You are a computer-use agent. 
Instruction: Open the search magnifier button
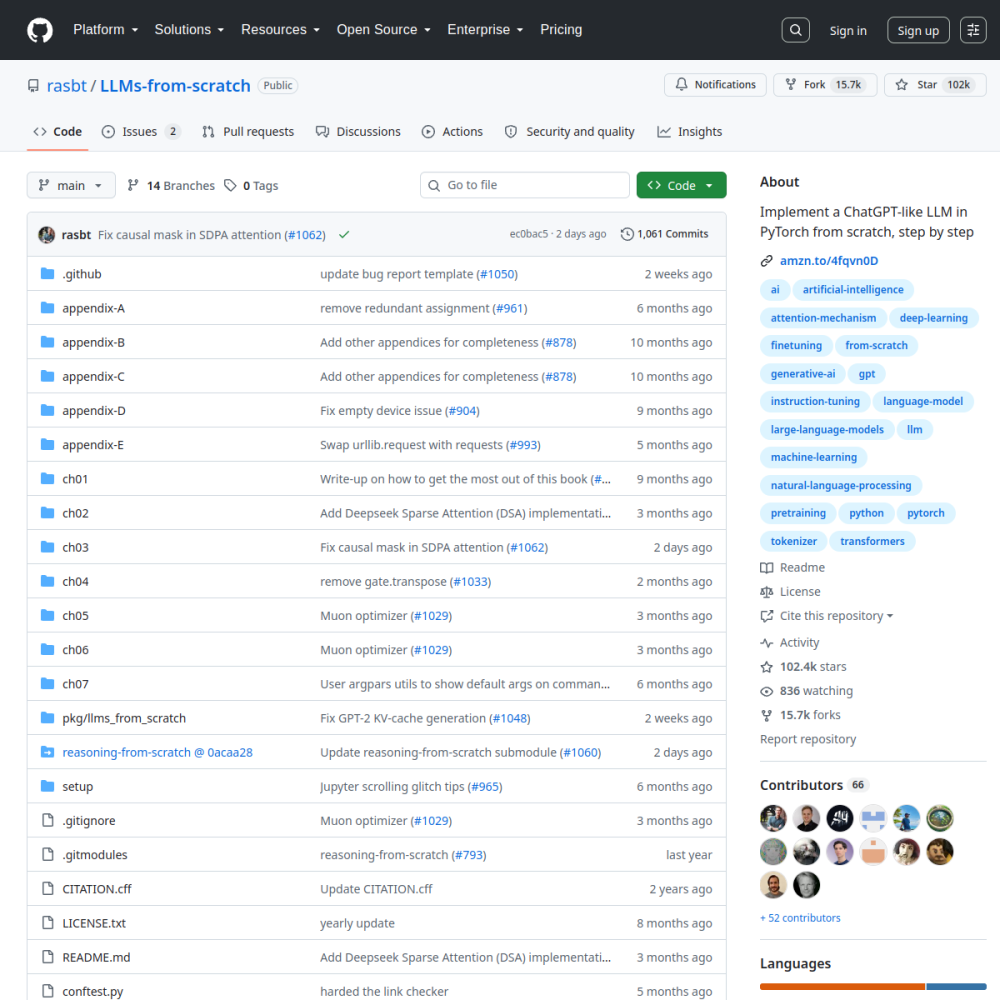click(x=795, y=30)
